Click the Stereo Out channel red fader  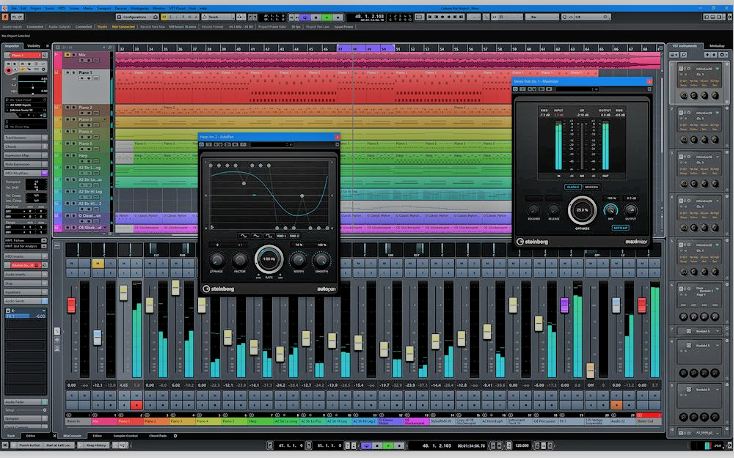point(642,305)
